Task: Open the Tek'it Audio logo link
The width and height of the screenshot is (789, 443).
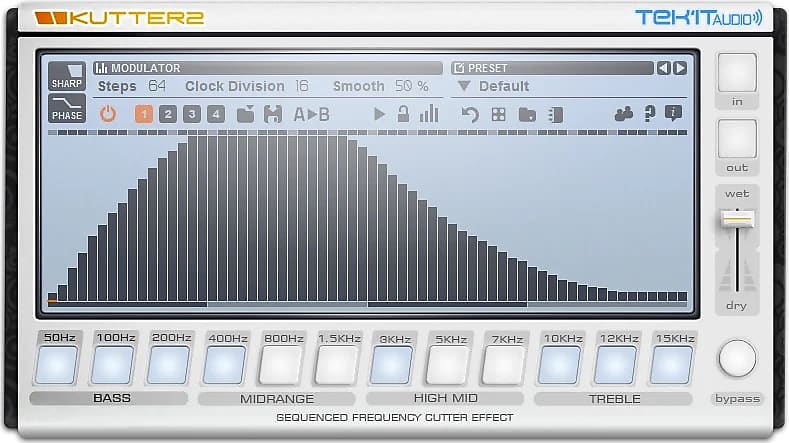Action: coord(699,18)
